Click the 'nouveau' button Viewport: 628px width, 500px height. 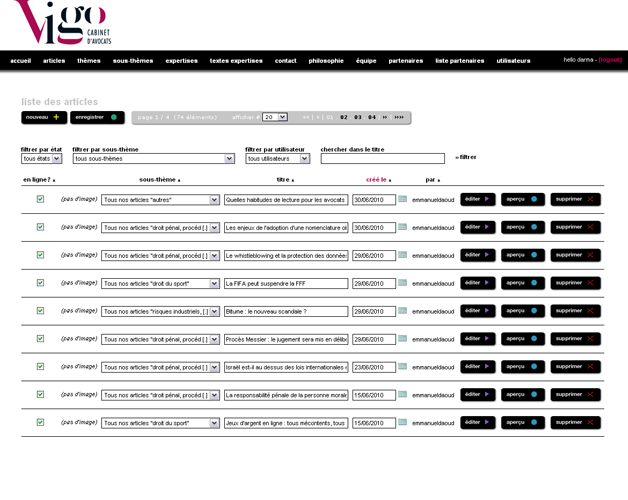[x=44, y=117]
